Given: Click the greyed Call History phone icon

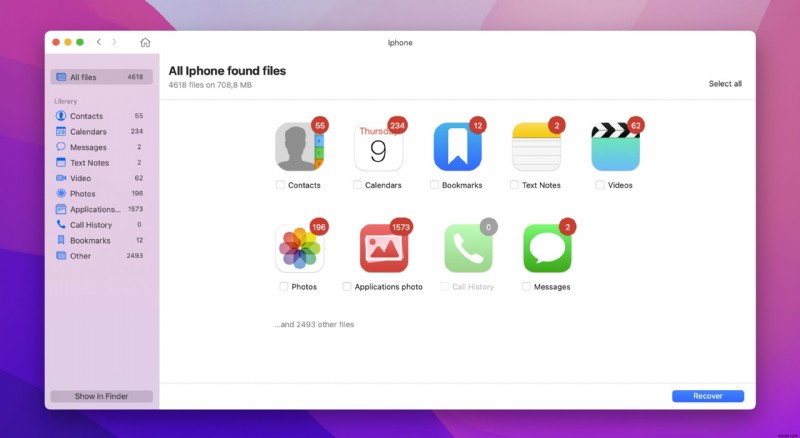Looking at the screenshot, I should point(468,249).
